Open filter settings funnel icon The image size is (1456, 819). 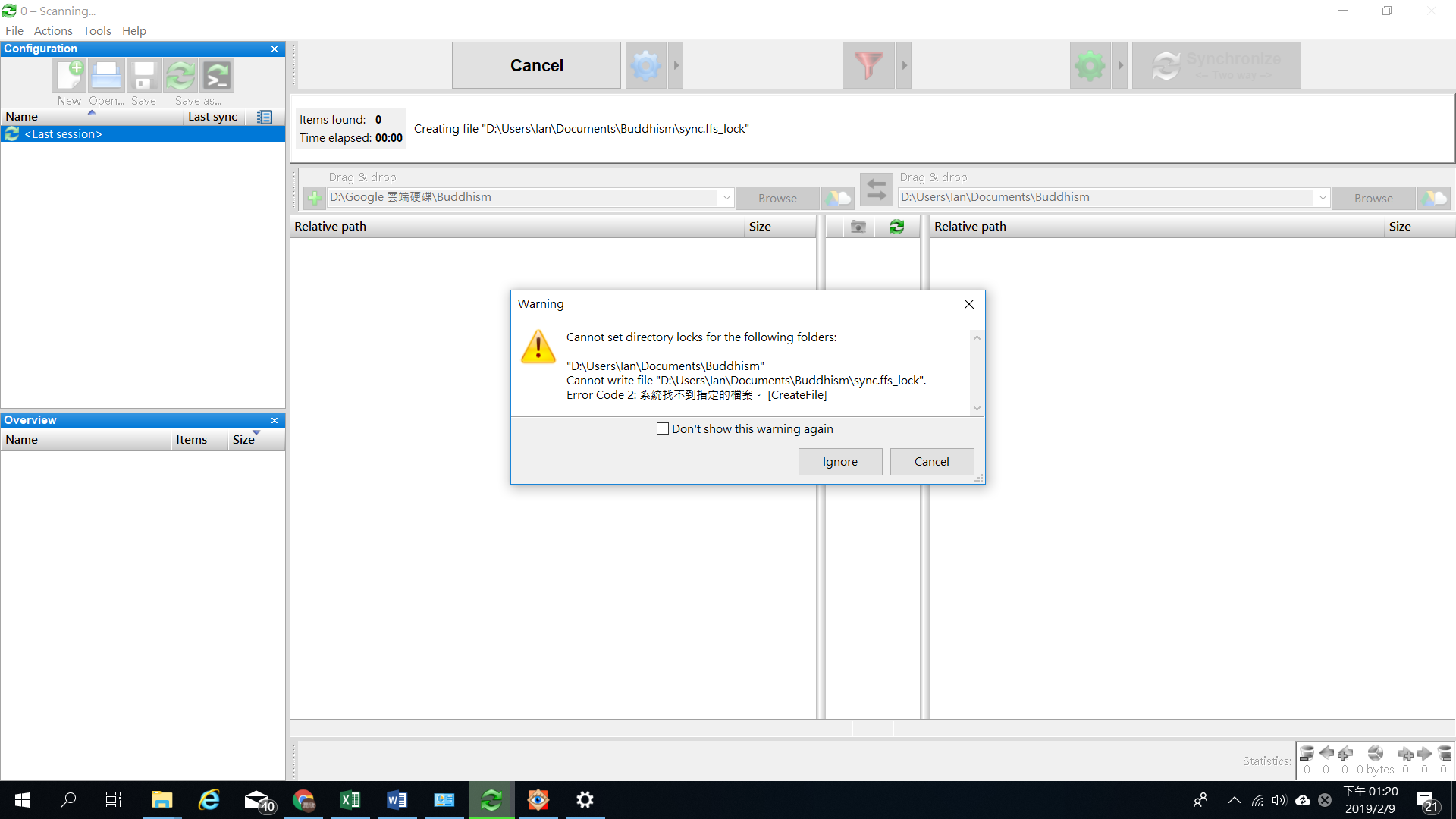pyautogui.click(x=868, y=65)
